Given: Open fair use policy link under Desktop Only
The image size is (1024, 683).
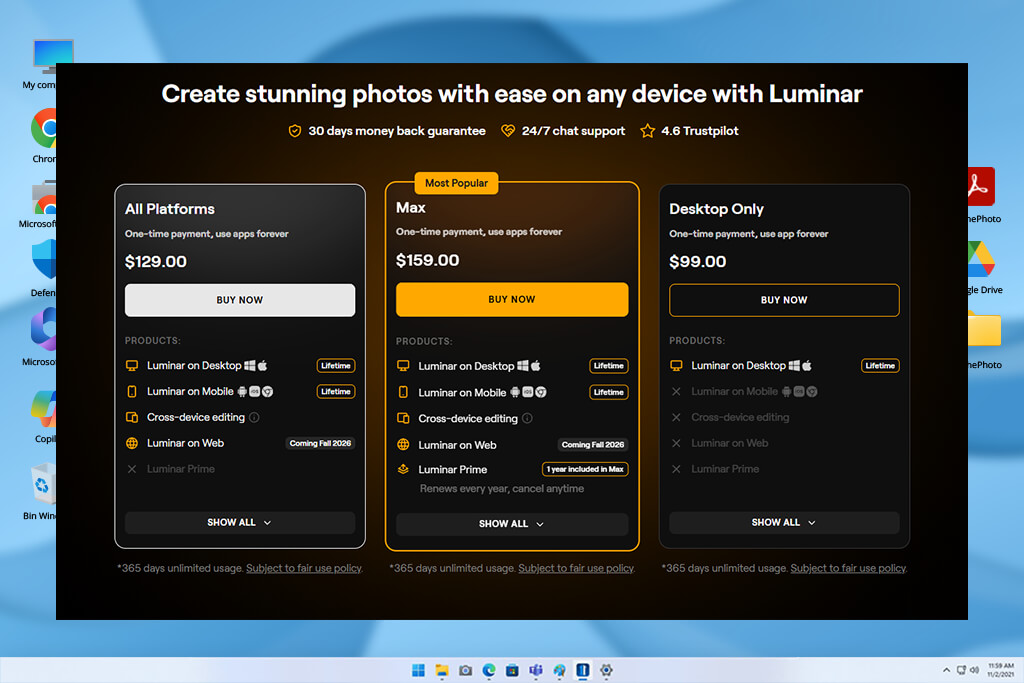Looking at the screenshot, I should 848,568.
